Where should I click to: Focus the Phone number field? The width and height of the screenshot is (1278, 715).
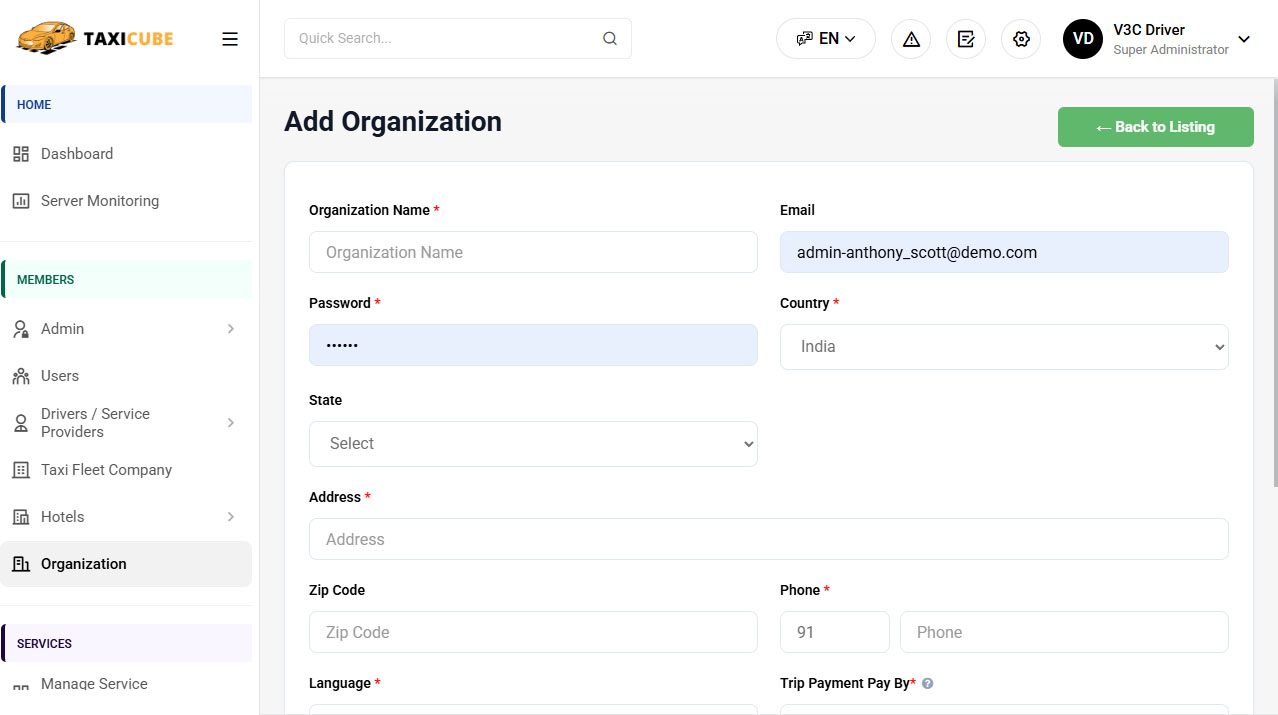click(x=1064, y=632)
